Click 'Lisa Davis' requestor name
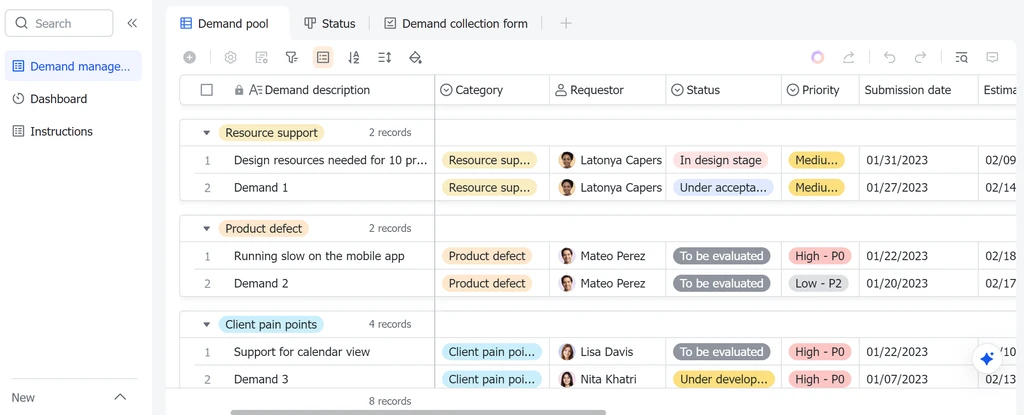This screenshot has height=415, width=1024. [x=607, y=352]
